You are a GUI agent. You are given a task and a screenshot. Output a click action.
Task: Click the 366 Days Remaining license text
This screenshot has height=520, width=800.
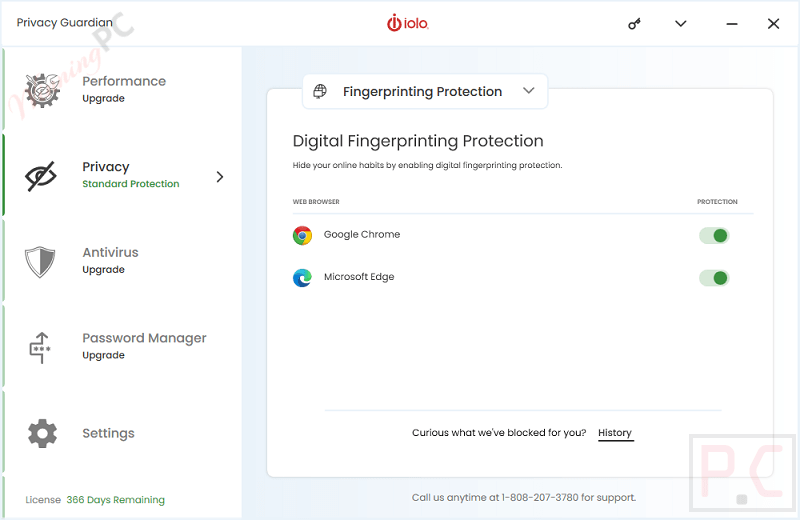115,500
